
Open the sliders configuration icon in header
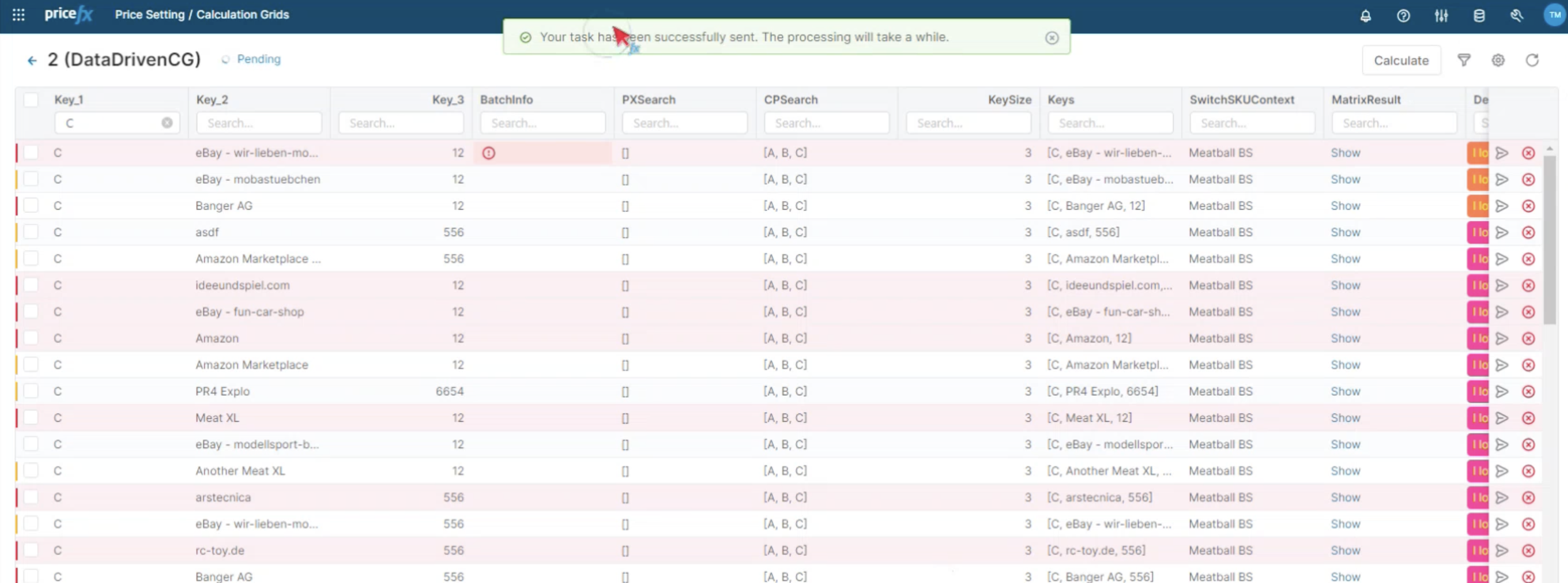click(x=1441, y=16)
